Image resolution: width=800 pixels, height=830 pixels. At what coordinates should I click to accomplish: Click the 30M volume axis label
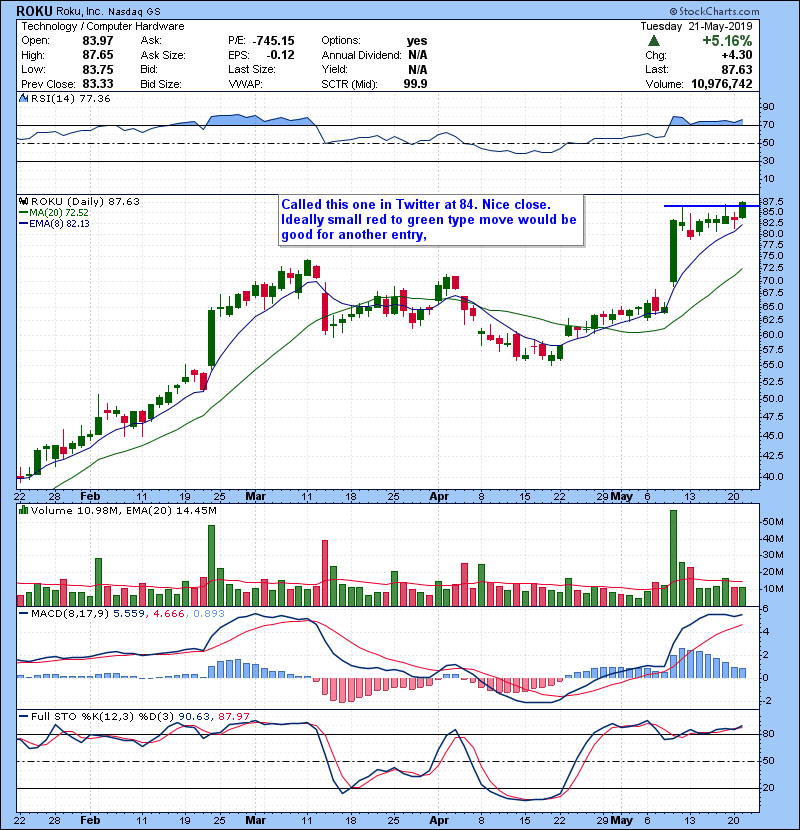pyautogui.click(x=772, y=555)
